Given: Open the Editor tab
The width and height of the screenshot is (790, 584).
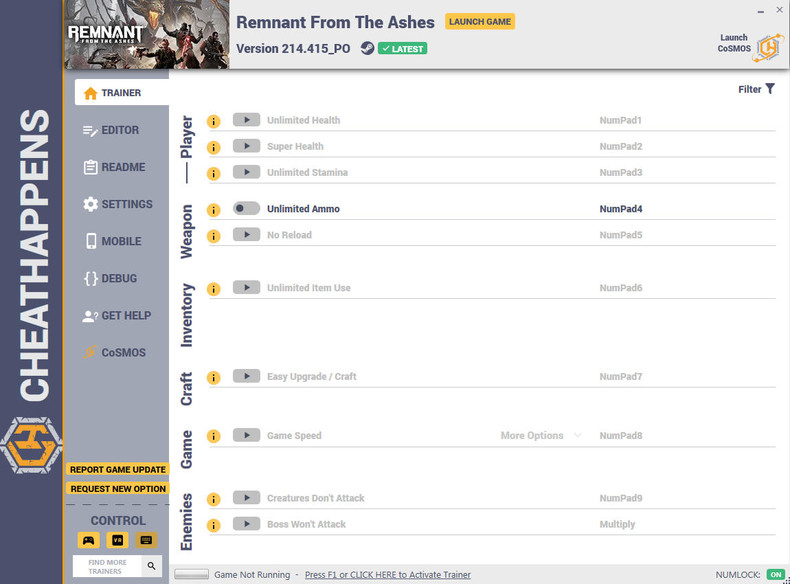Looking at the screenshot, I should click(x=111, y=130).
